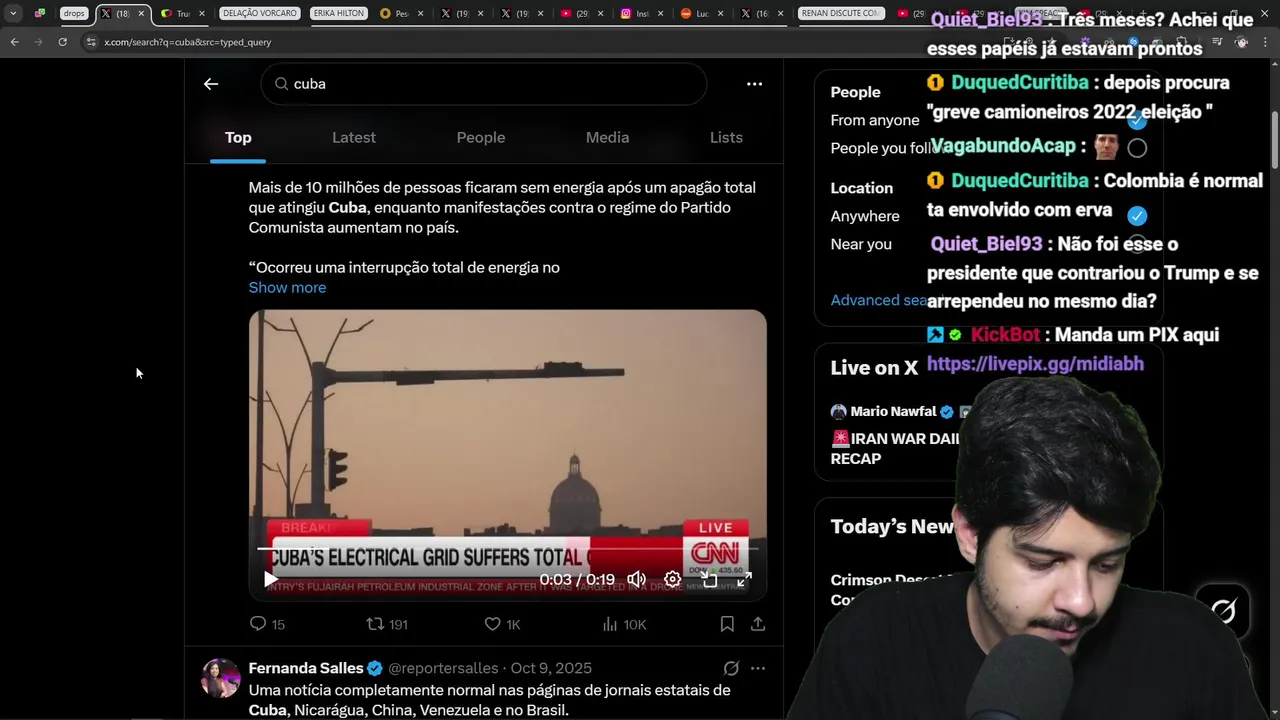This screenshot has width=1280, height=720.
Task: Click the 0:03 / 0:19 video time
Action: [x=577, y=579]
